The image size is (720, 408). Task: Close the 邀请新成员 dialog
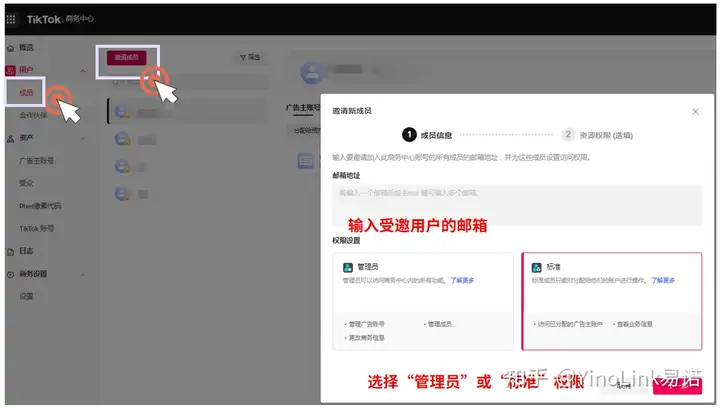695,112
